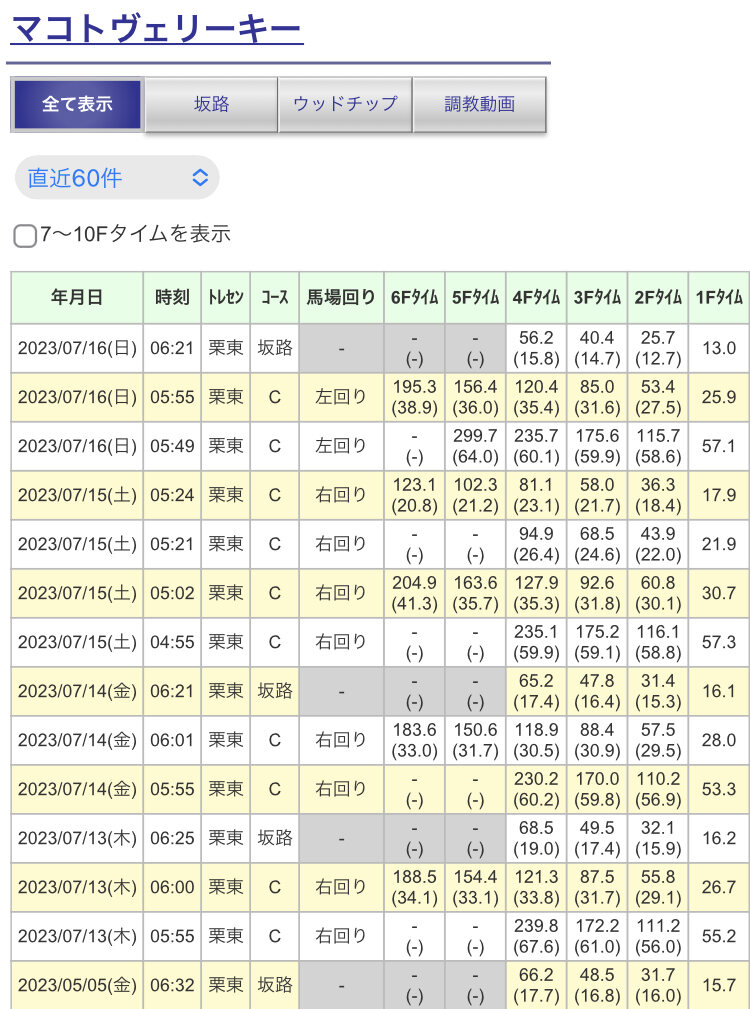Viewport: 750px width, 1009px height.
Task: Select time cell 05:49
Action: tap(172, 446)
